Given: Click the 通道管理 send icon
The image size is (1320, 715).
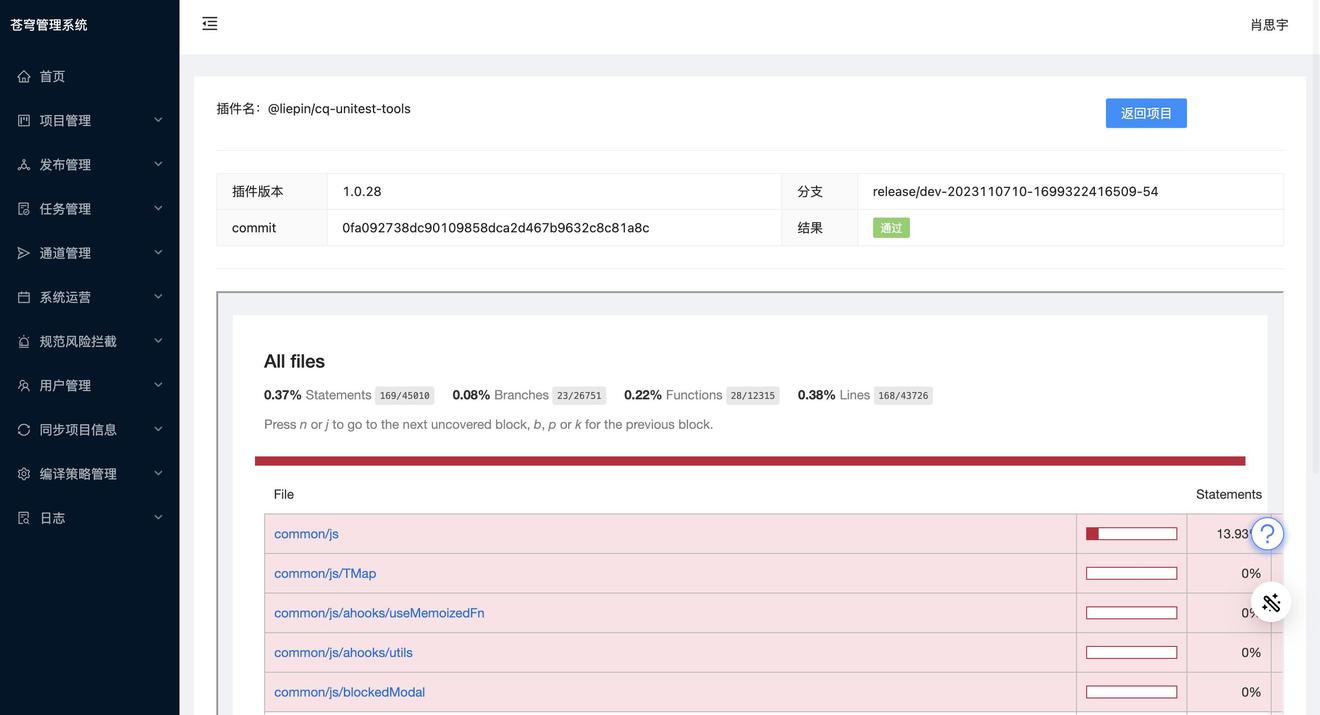Looking at the screenshot, I should coord(24,253).
